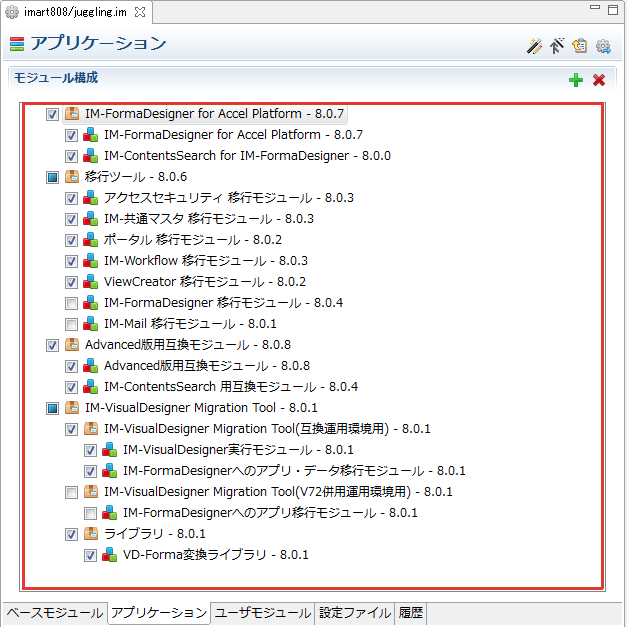
Task: Click package icon of Migration Tool(V72併用運用環境用)
Action: point(91,491)
